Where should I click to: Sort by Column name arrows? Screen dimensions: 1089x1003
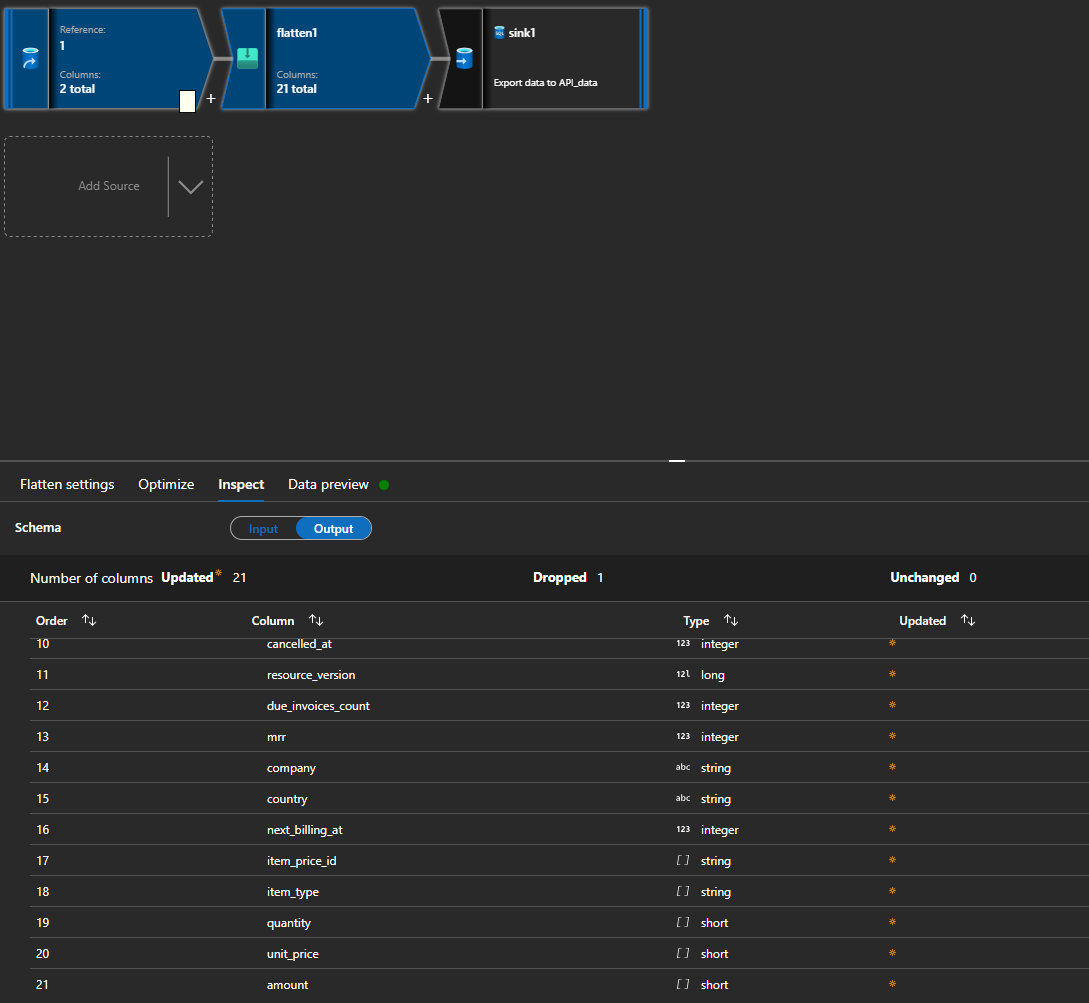(x=316, y=620)
